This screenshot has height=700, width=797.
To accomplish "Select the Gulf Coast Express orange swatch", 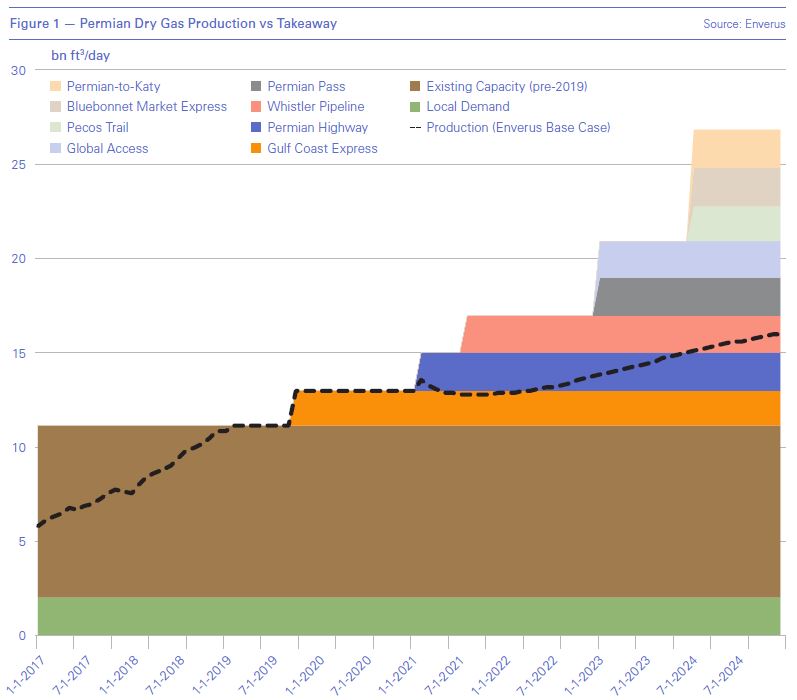I will (257, 149).
